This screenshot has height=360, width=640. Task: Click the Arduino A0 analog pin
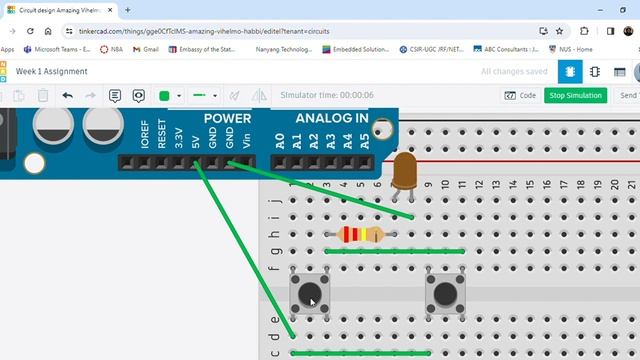pos(280,163)
